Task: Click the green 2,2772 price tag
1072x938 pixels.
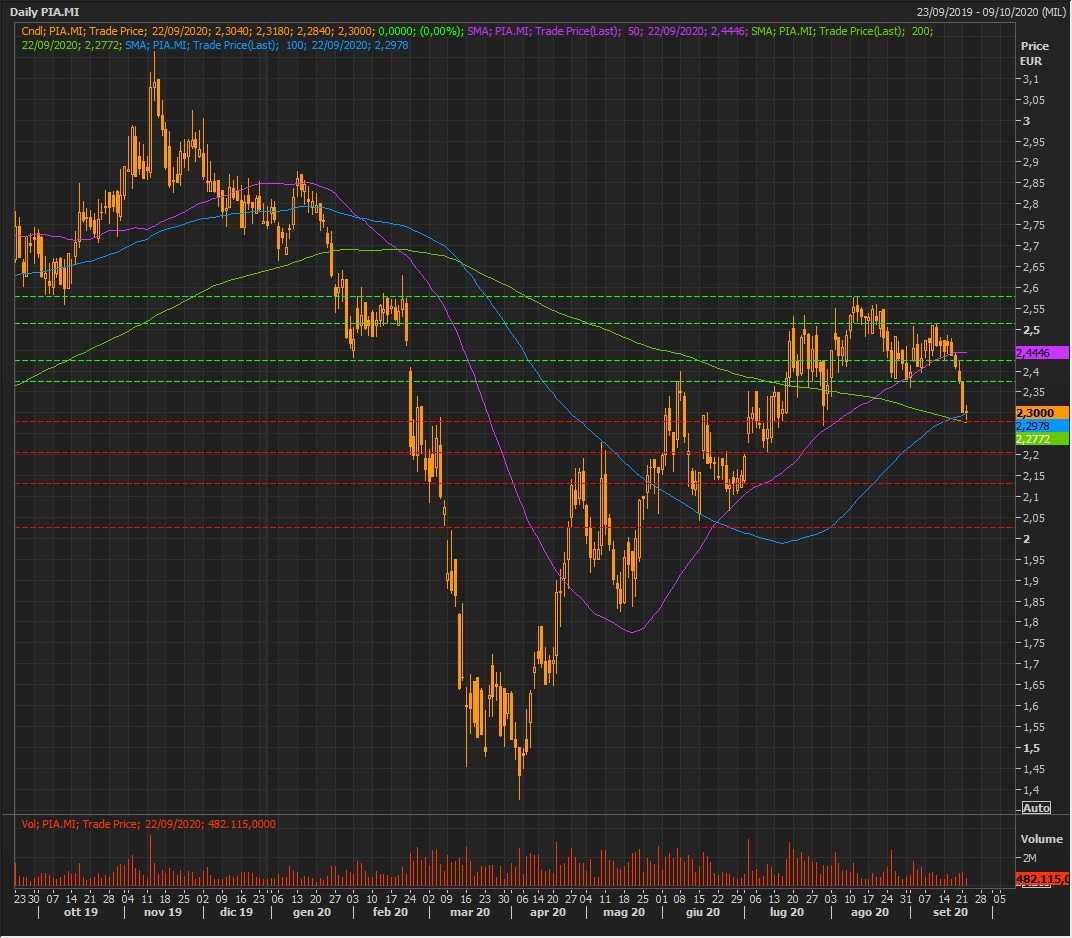Action: tap(1041, 438)
